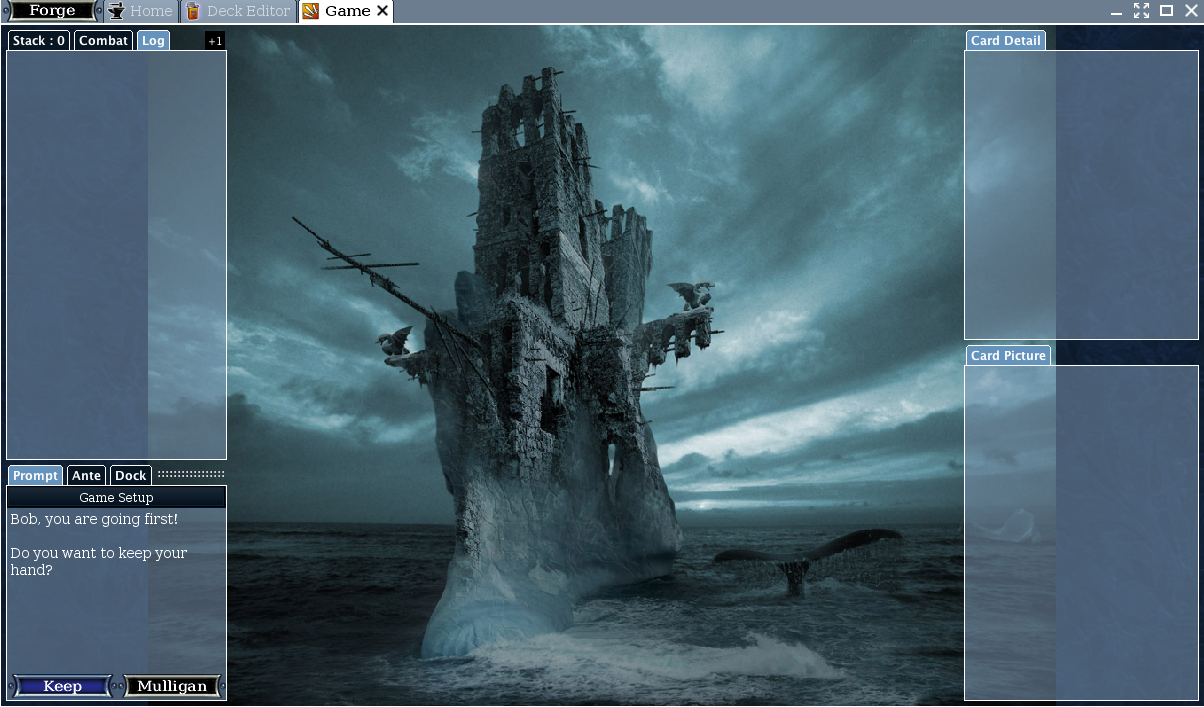Open the Log panel tab
The width and height of the screenshot is (1204, 707).
click(153, 41)
